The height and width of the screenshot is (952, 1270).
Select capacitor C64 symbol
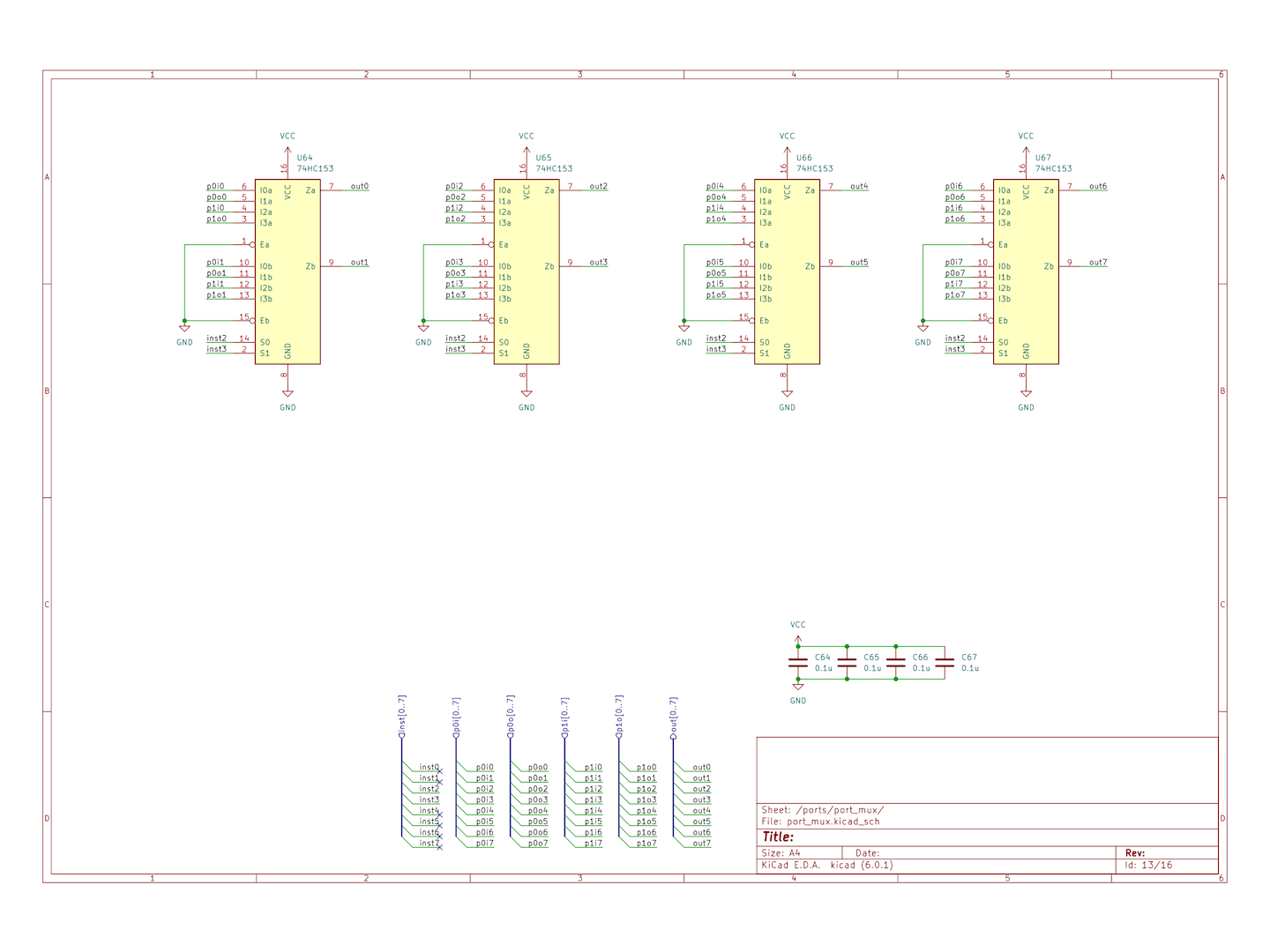pos(798,662)
